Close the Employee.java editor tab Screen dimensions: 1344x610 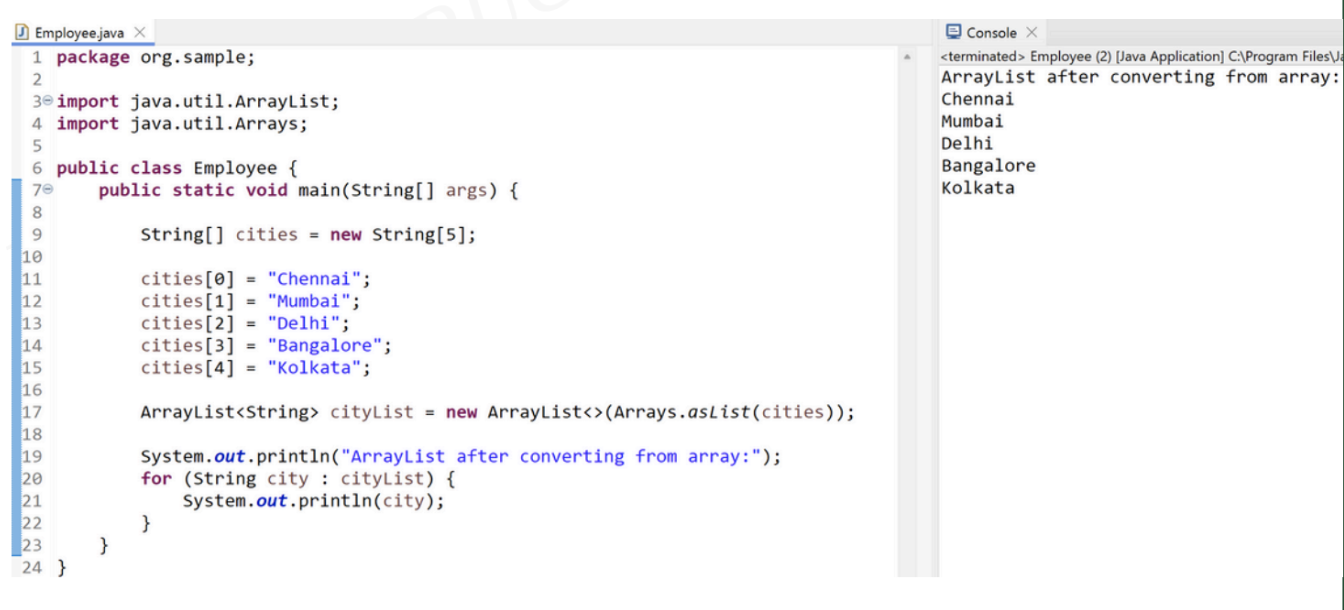click(140, 33)
